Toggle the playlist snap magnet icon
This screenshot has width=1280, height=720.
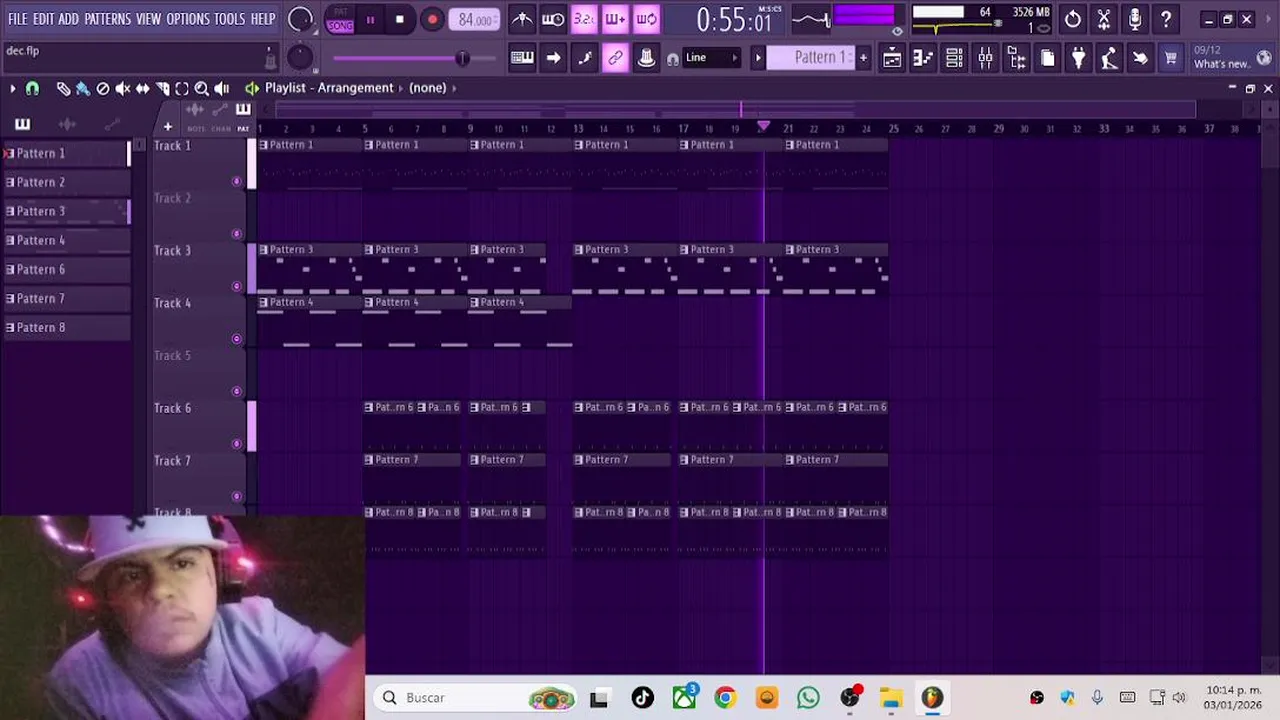pos(32,88)
